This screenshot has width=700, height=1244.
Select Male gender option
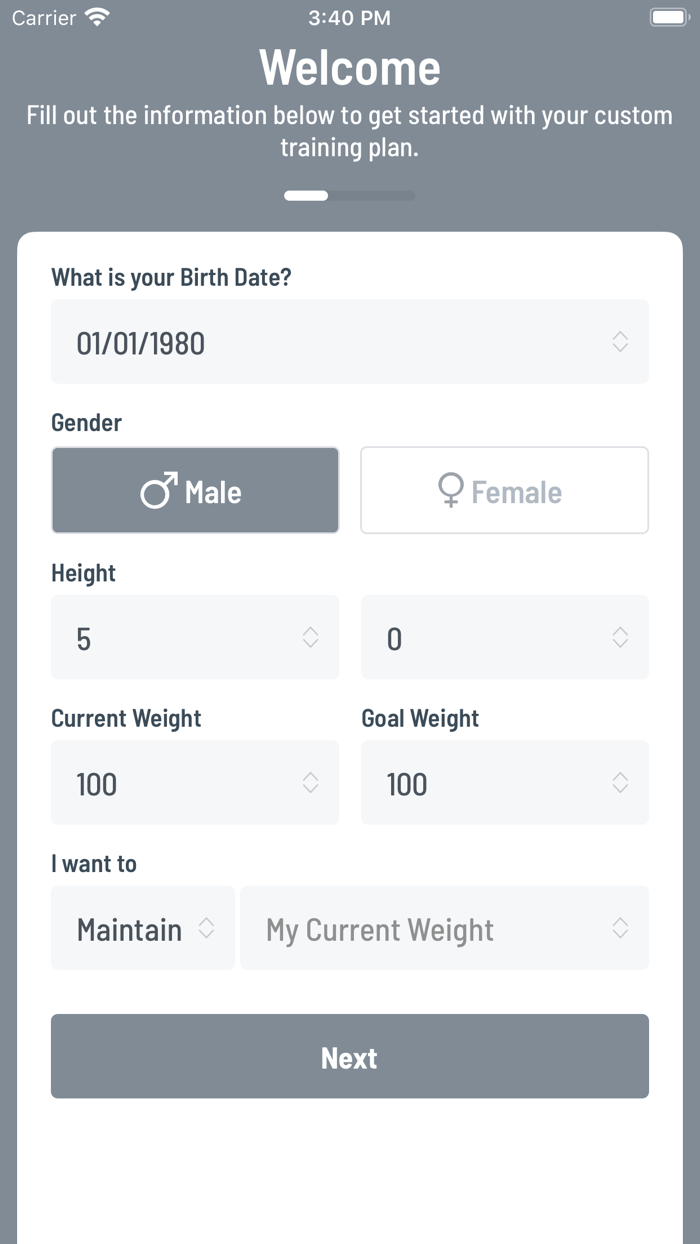coord(195,490)
